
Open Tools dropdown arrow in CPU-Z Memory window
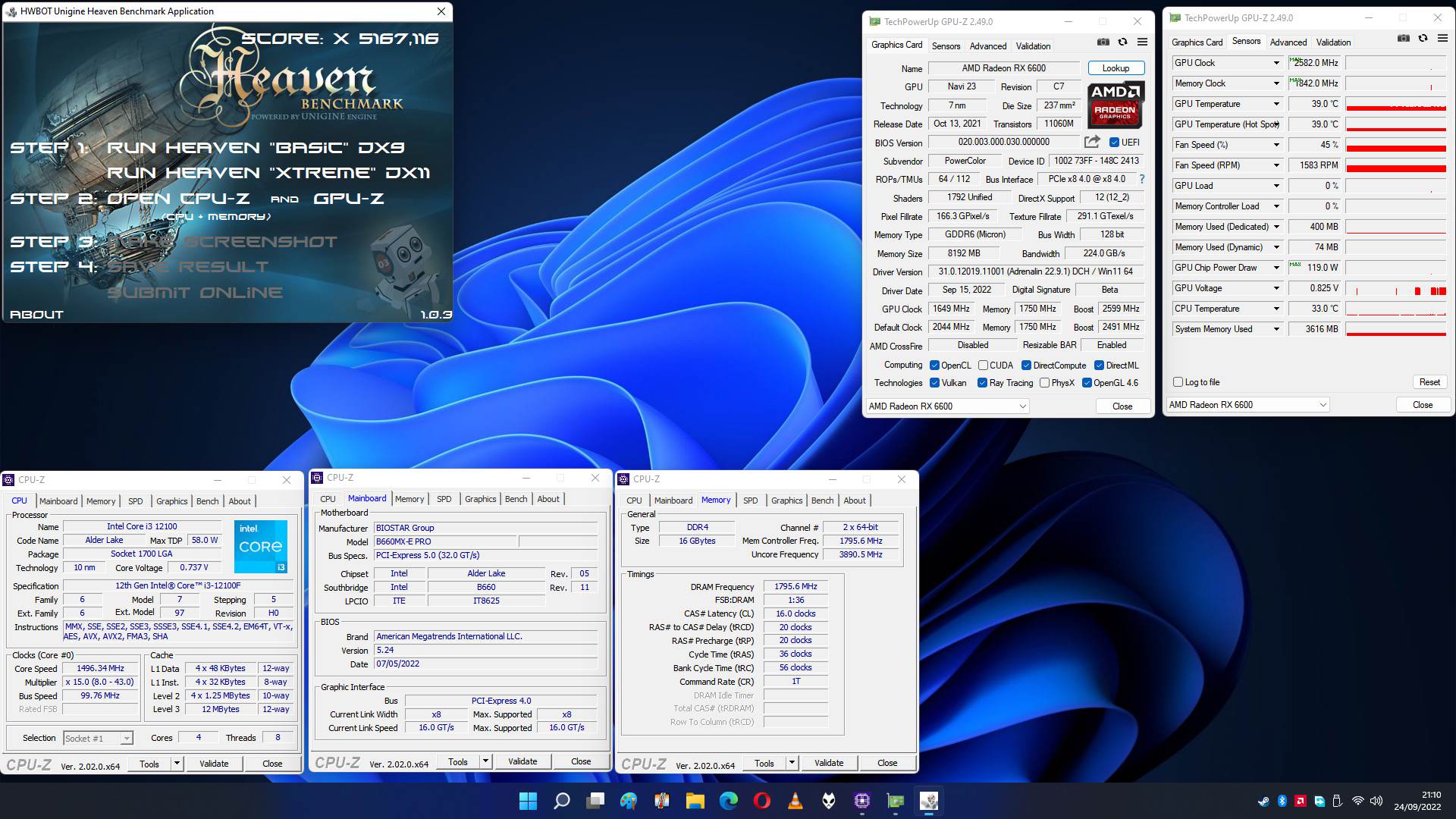pos(792,763)
